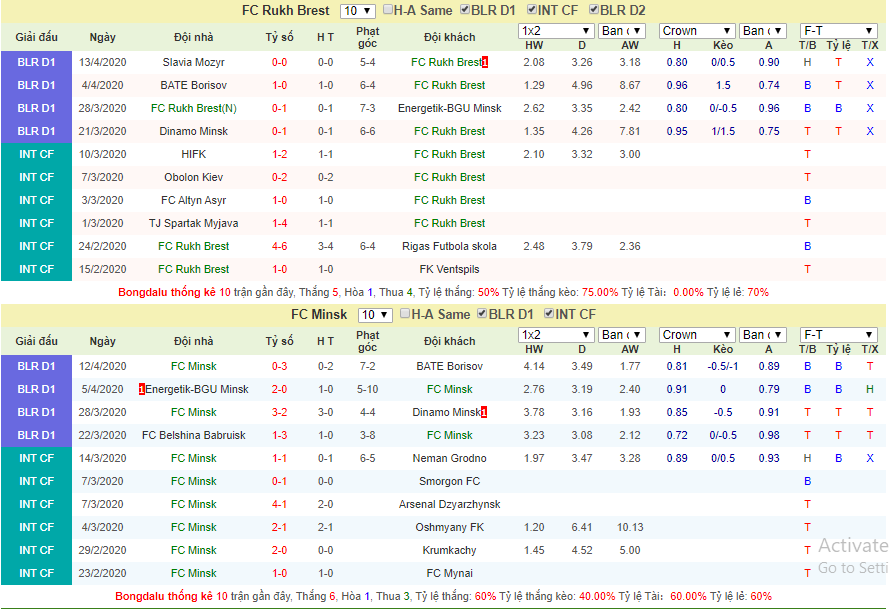Uncheck INT CF filter for FC Rukh Brest

click(x=532, y=10)
